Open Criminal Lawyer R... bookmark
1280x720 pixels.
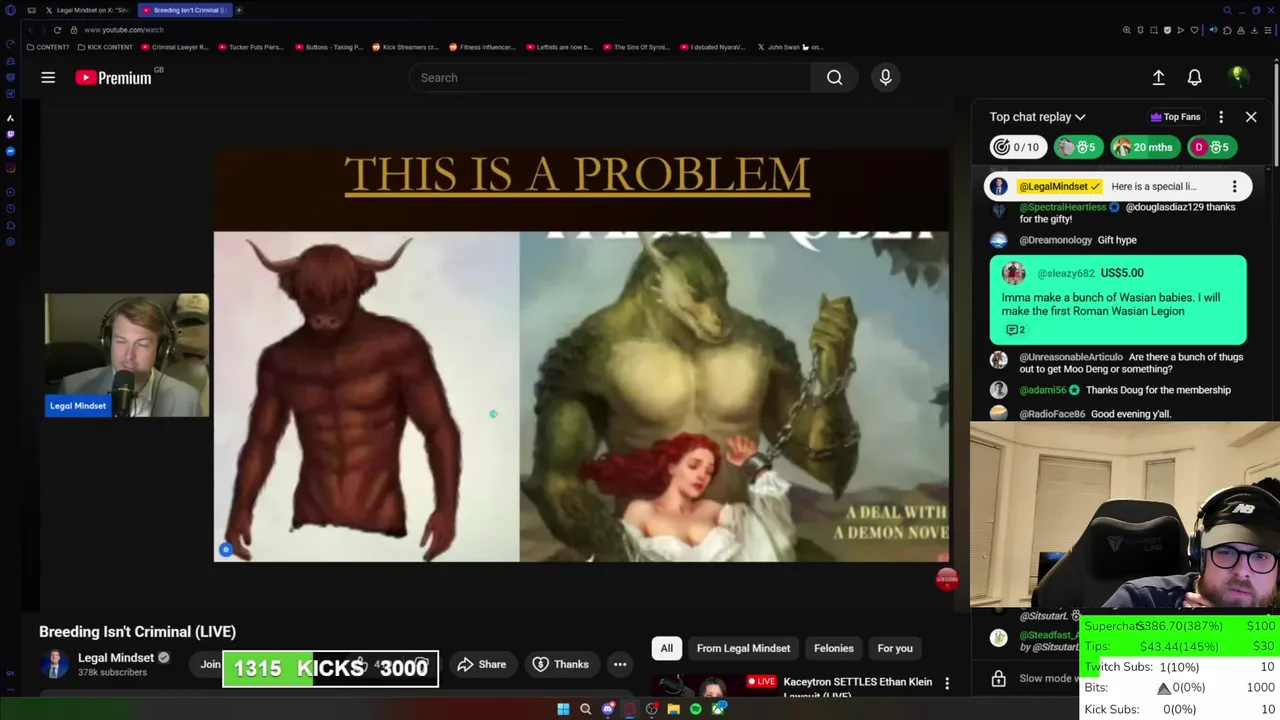(x=175, y=47)
